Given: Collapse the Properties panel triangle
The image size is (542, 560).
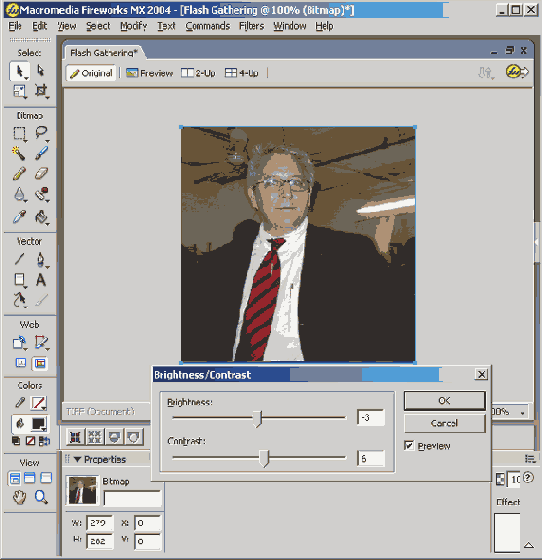Looking at the screenshot, I should (x=77, y=459).
